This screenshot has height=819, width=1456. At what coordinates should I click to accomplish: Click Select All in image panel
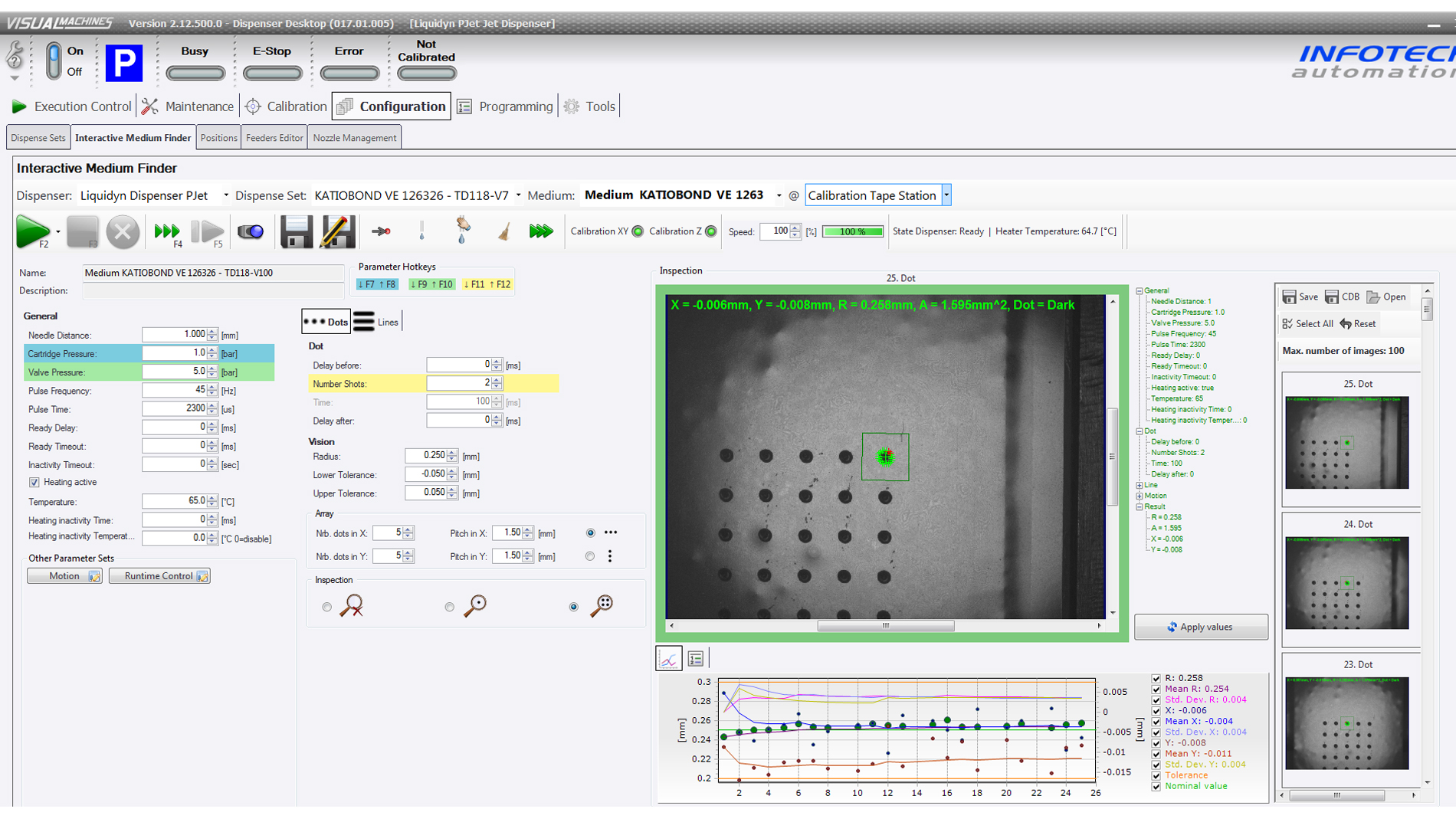pyautogui.click(x=1307, y=324)
